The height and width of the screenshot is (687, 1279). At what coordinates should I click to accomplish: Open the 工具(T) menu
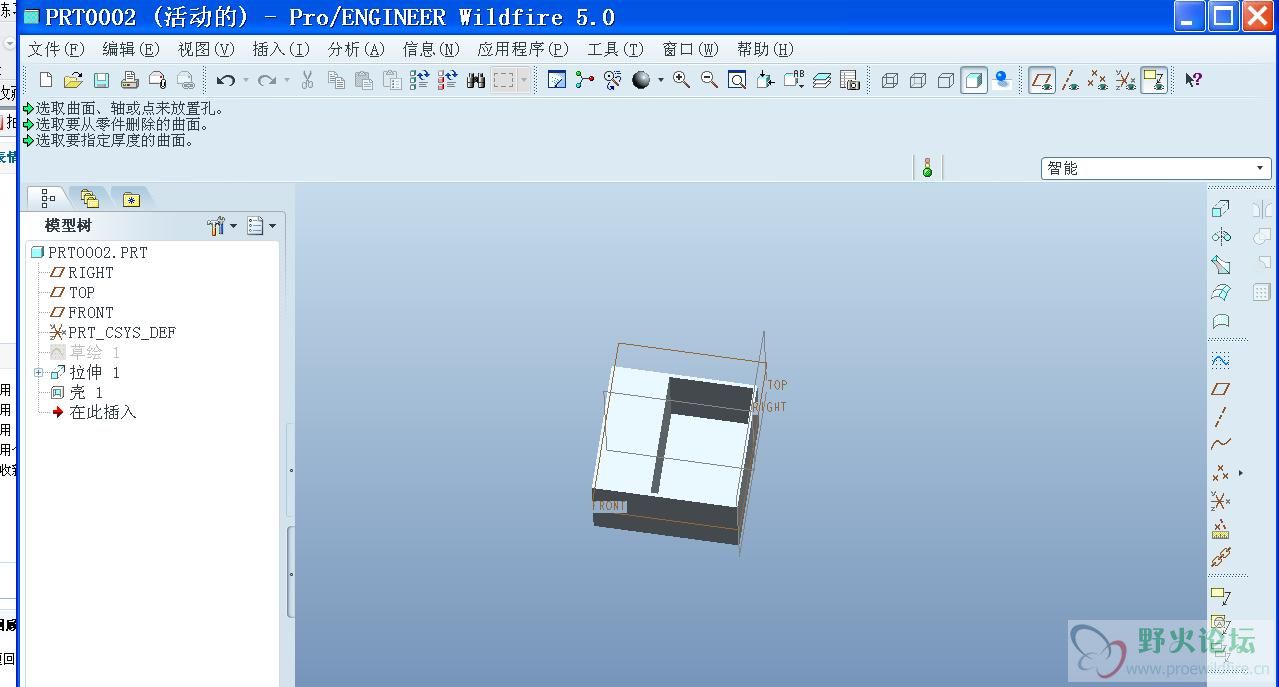pyautogui.click(x=615, y=49)
